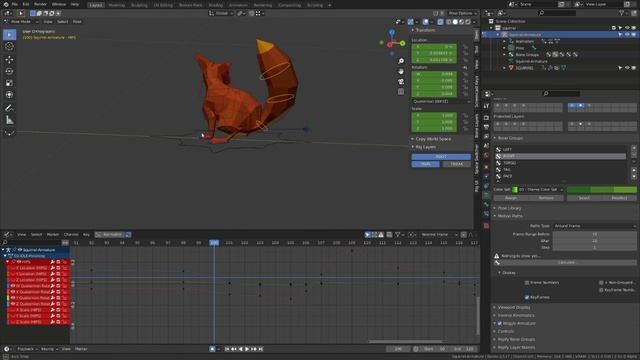Screen dimensions: 640x360
Task: Select the Select Box tool in viewport toolbar
Action: point(9,35)
